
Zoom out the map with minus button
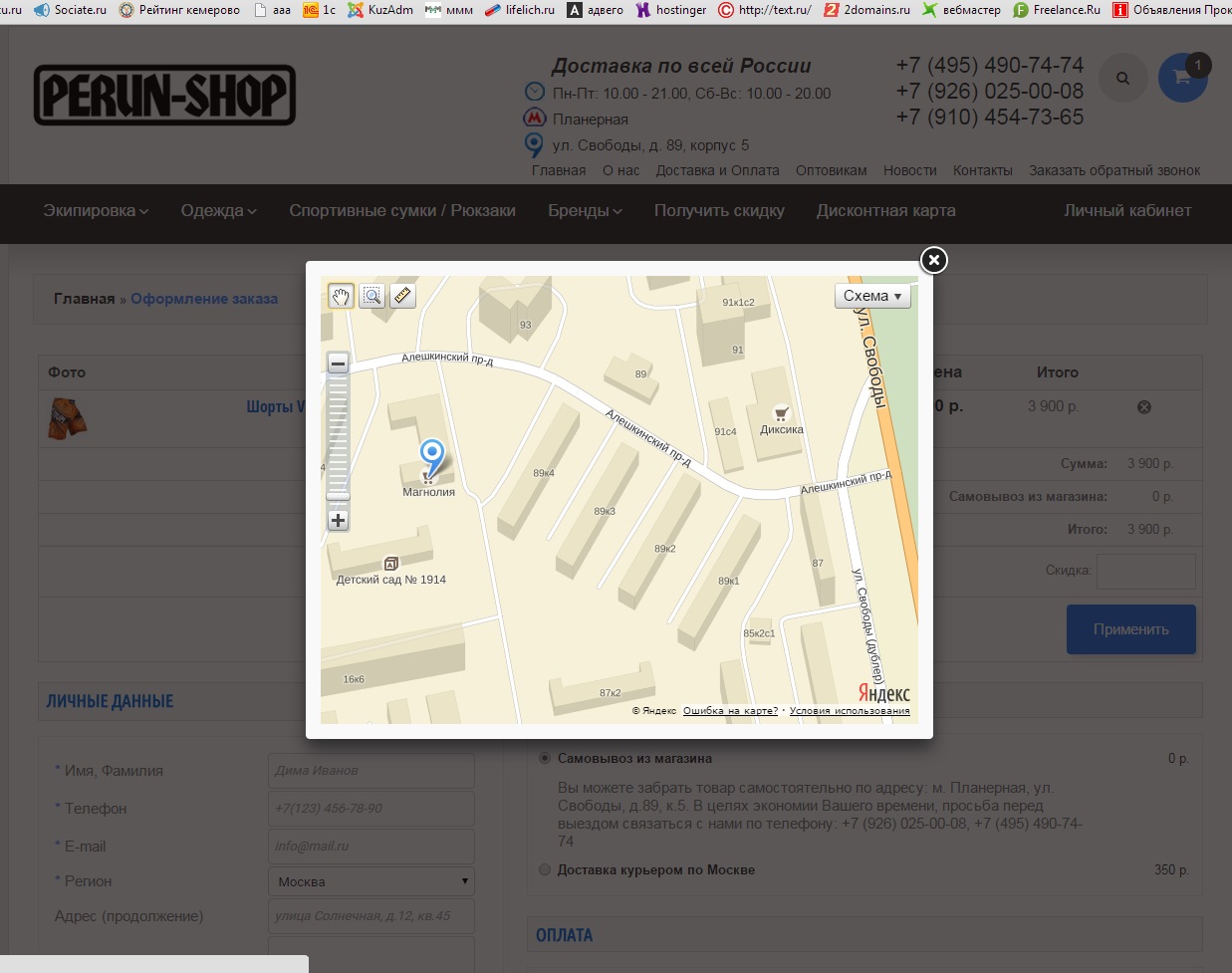(339, 363)
